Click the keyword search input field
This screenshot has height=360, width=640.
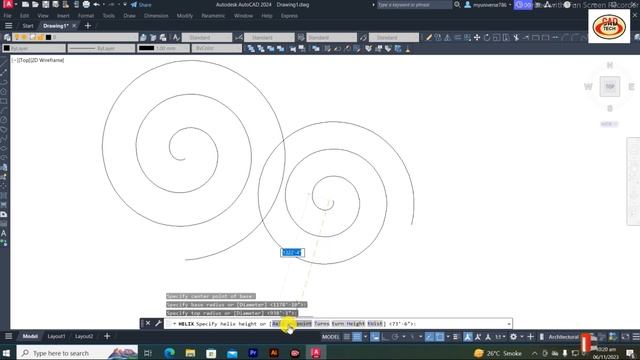click(x=413, y=5)
